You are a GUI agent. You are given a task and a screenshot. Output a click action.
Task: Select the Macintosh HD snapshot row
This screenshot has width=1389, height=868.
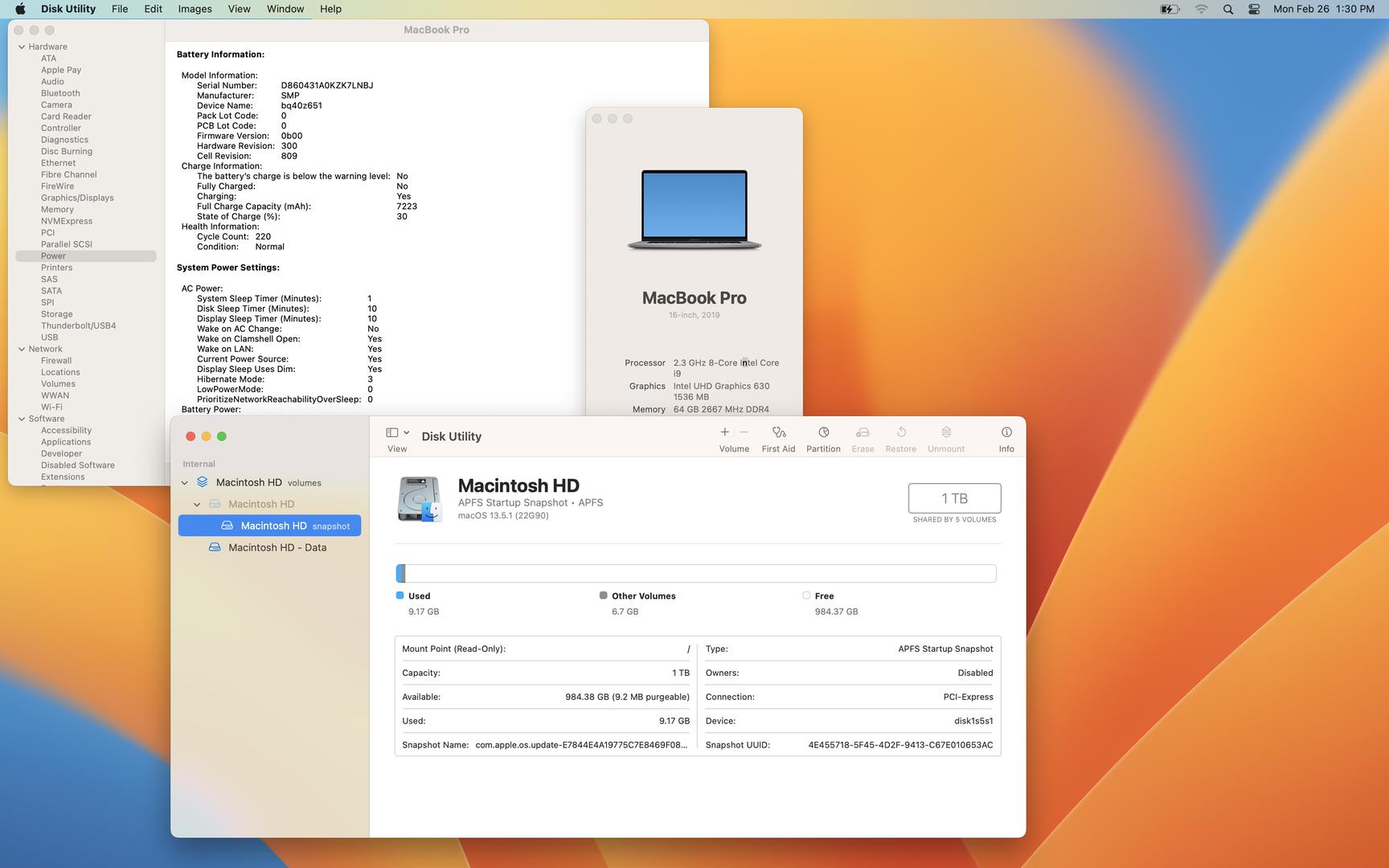click(269, 526)
